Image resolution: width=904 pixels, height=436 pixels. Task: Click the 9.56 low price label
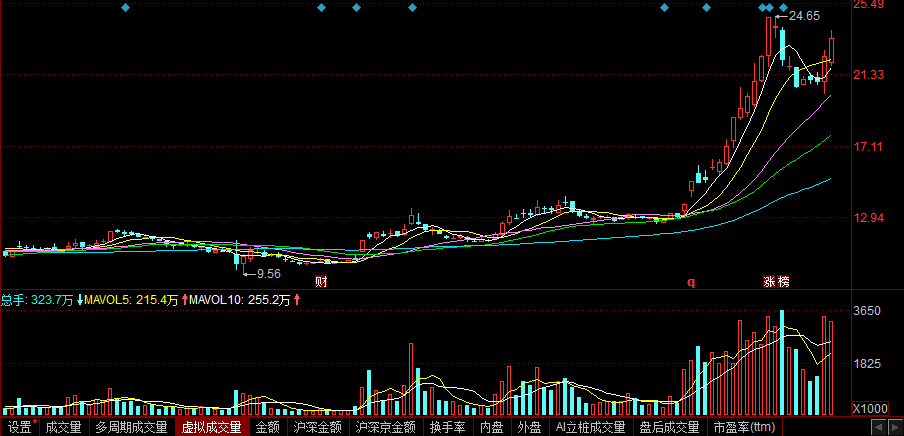(269, 274)
